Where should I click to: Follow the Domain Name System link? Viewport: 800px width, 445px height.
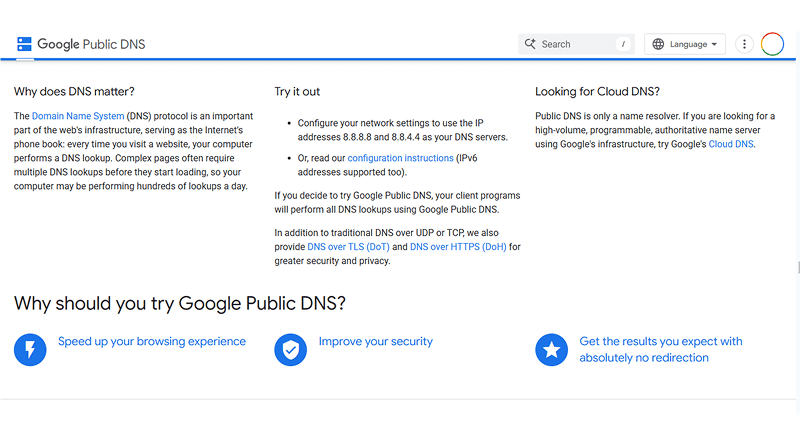tap(78, 116)
